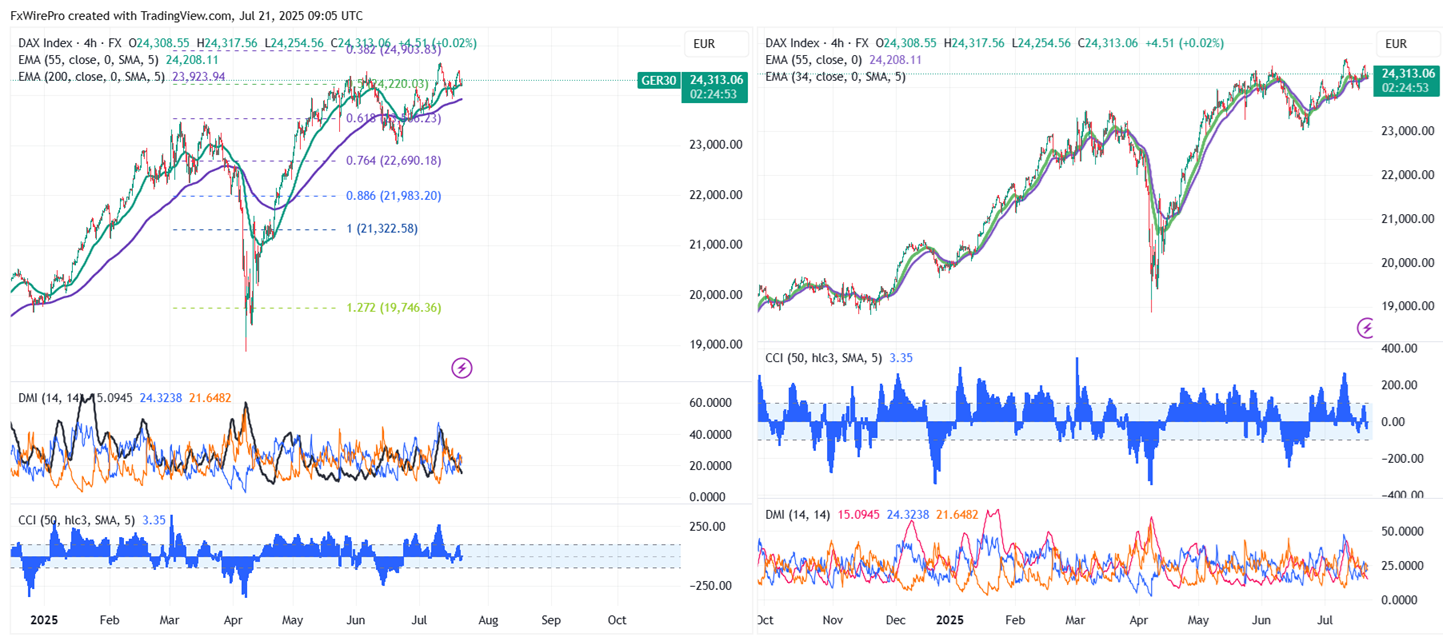Image resolution: width=1443 pixels, height=635 pixels.
Task: Click 21,000.00 on left chart price axis
Action: (714, 244)
